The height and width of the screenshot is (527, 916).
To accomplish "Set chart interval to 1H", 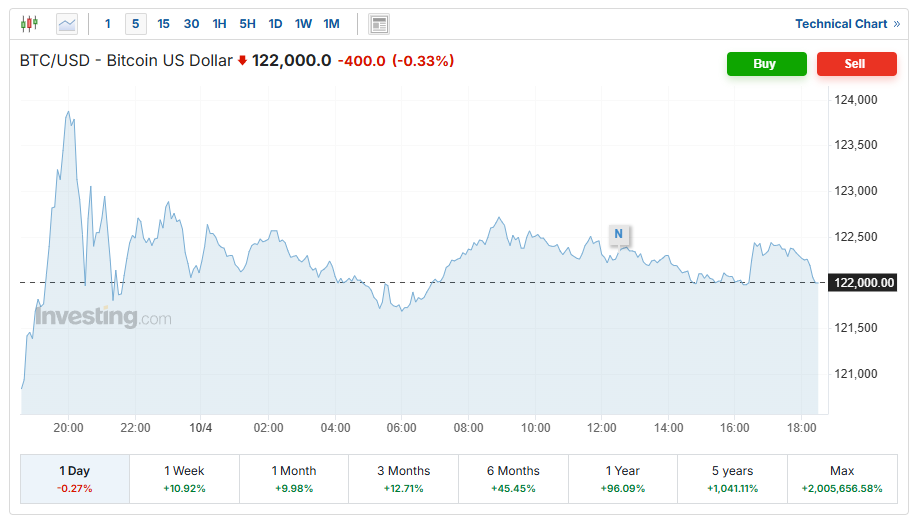I will click(x=219, y=24).
